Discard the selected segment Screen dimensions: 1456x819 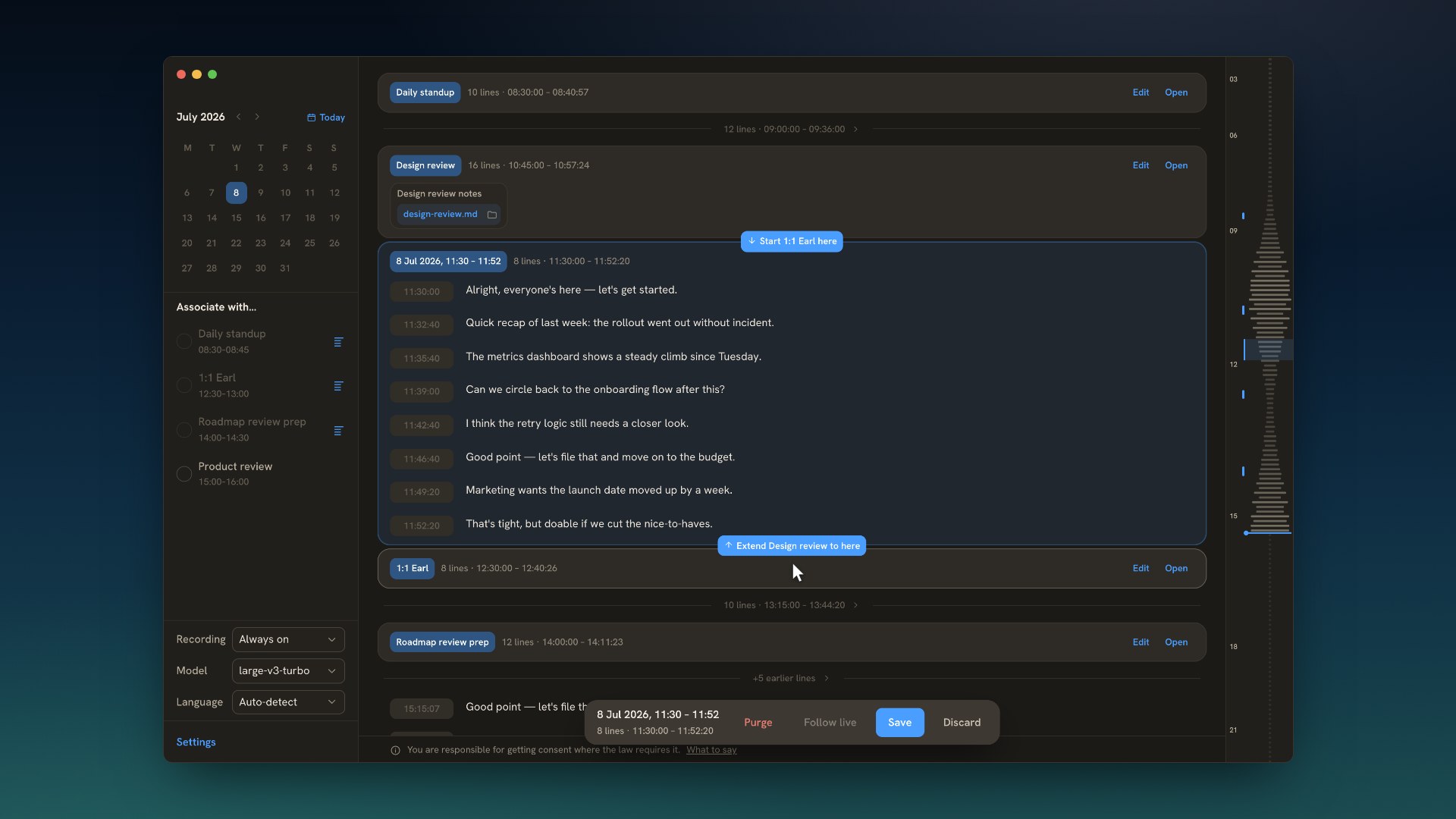tap(962, 723)
